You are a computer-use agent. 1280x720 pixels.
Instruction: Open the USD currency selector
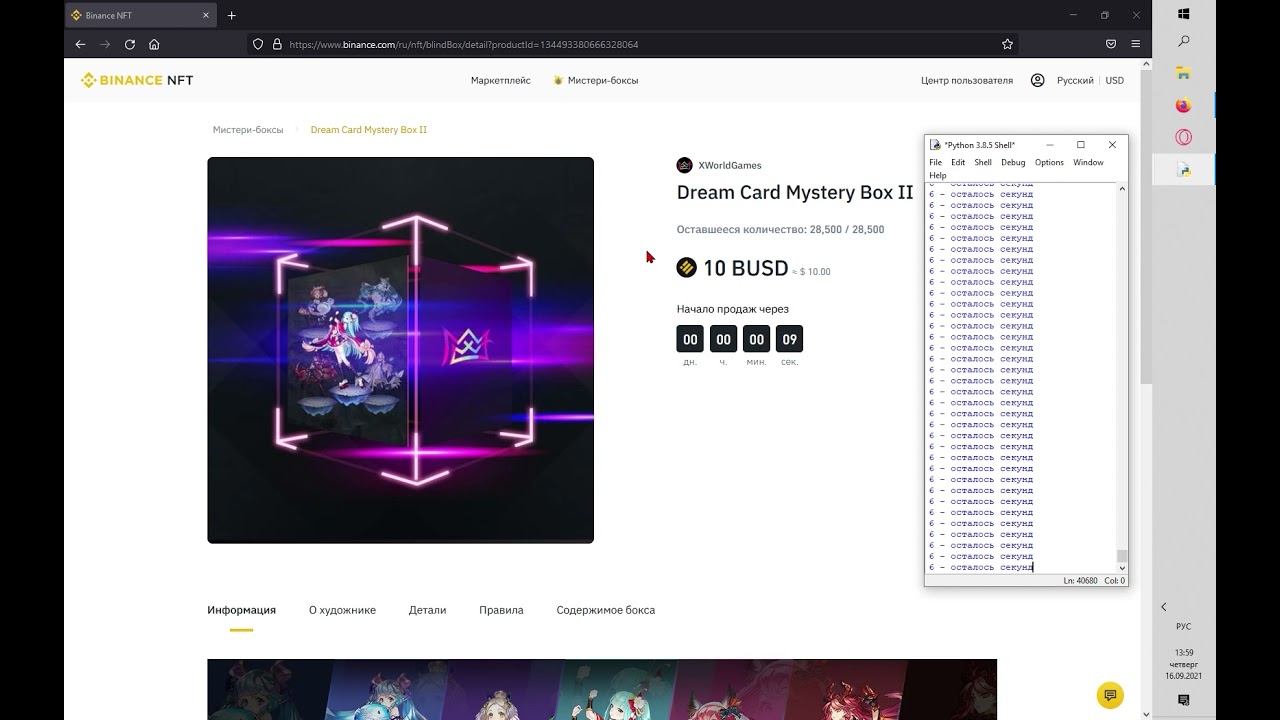(1114, 80)
